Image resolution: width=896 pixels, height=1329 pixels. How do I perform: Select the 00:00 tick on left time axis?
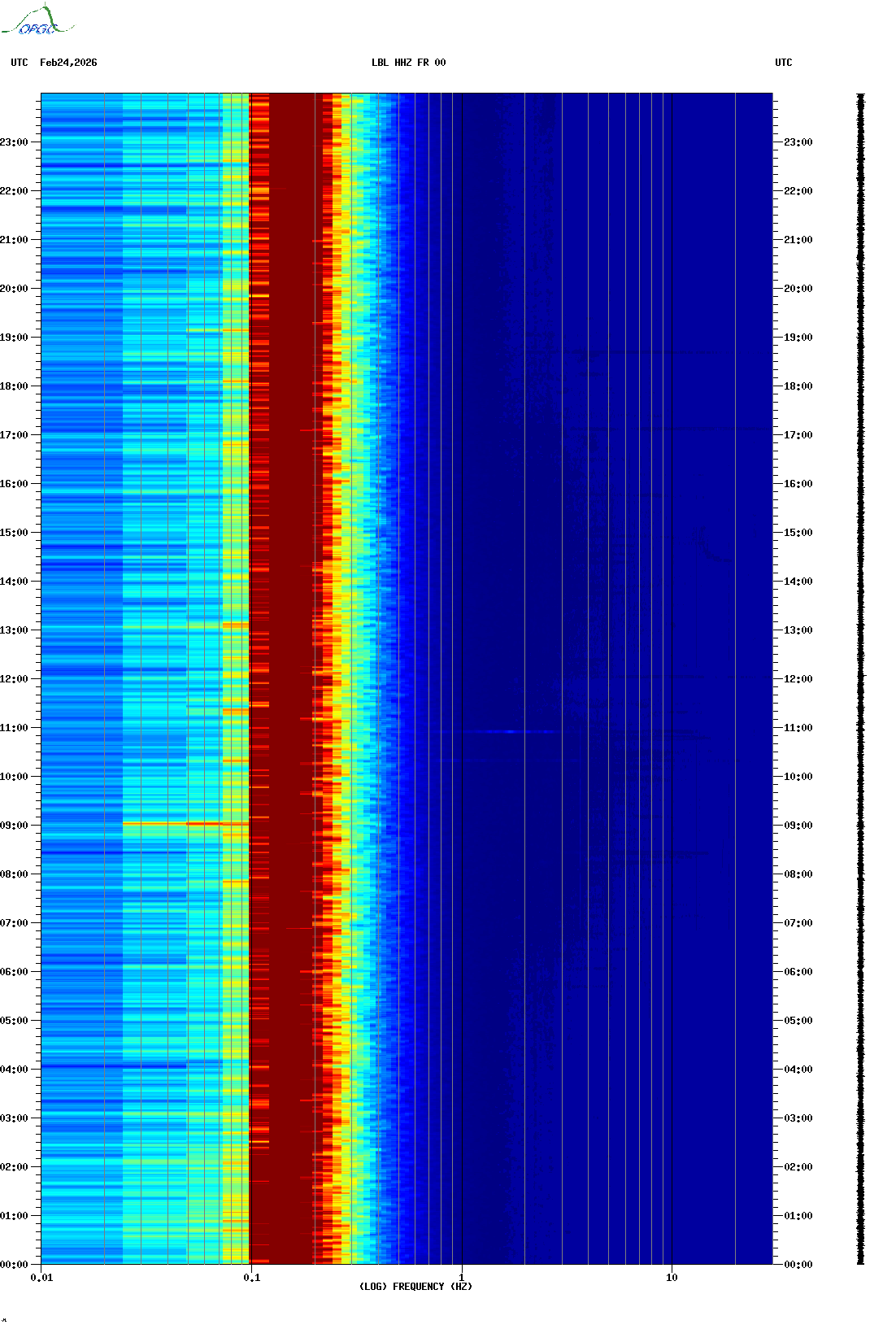point(15,1265)
